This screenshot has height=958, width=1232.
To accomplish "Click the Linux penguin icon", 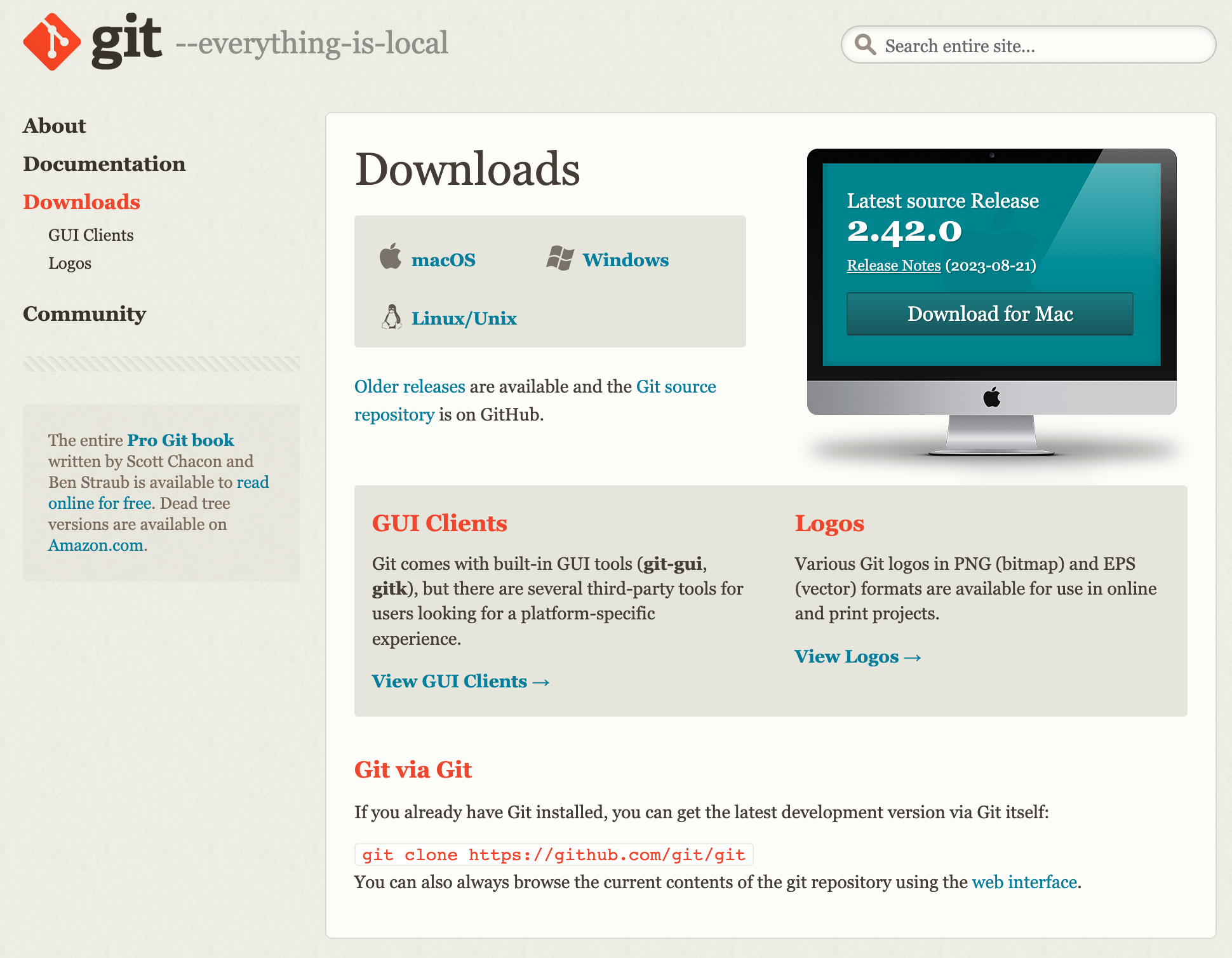I will click(x=392, y=316).
